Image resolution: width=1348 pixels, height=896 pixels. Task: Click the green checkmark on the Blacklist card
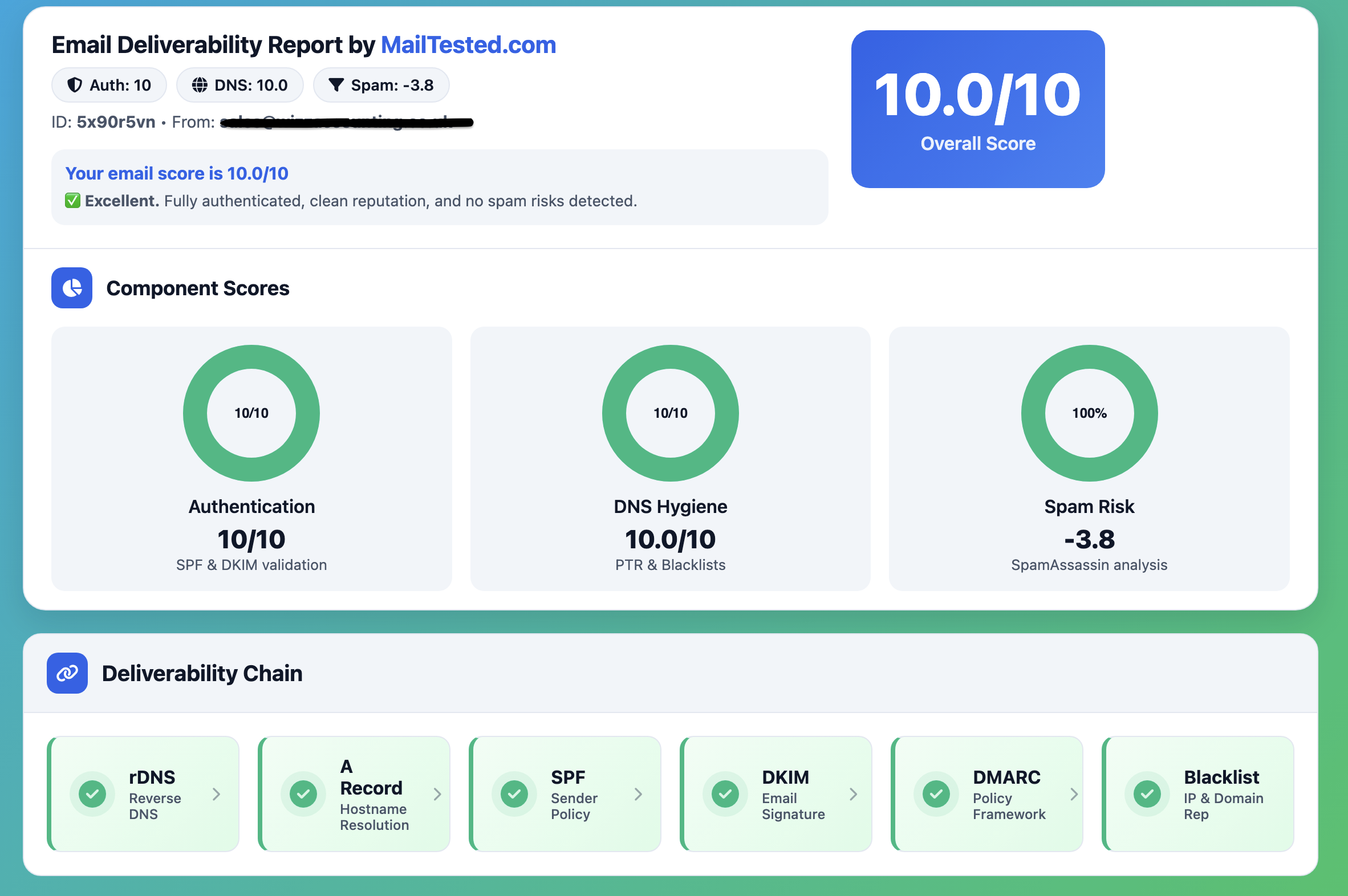click(x=1147, y=794)
